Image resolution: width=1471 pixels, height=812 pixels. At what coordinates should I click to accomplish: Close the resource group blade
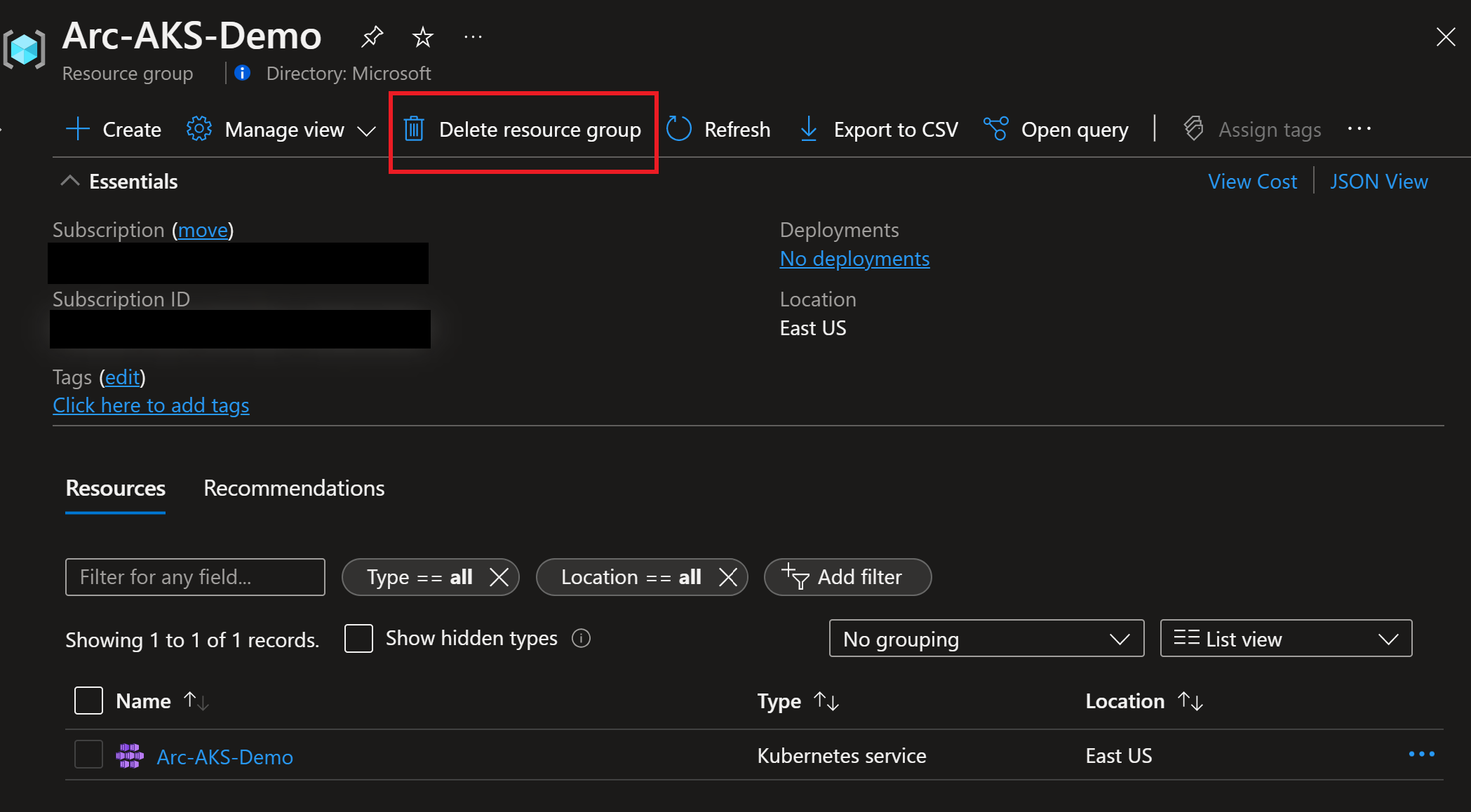[1445, 37]
